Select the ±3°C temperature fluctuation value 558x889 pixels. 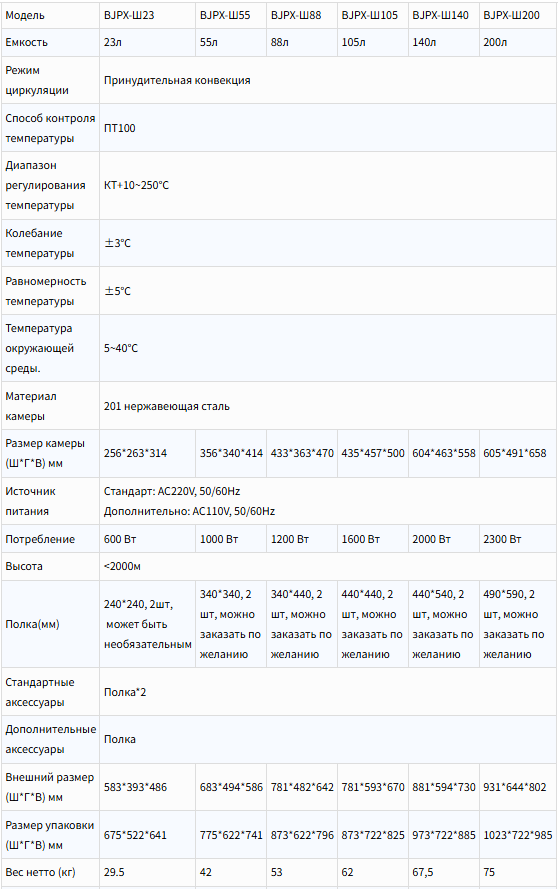117,243
